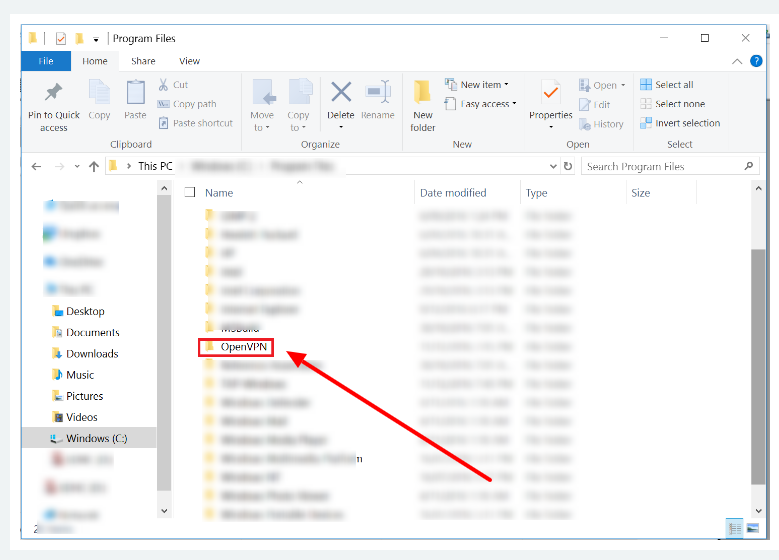
Task: Open Downloads in the navigation pane
Action: click(x=85, y=353)
